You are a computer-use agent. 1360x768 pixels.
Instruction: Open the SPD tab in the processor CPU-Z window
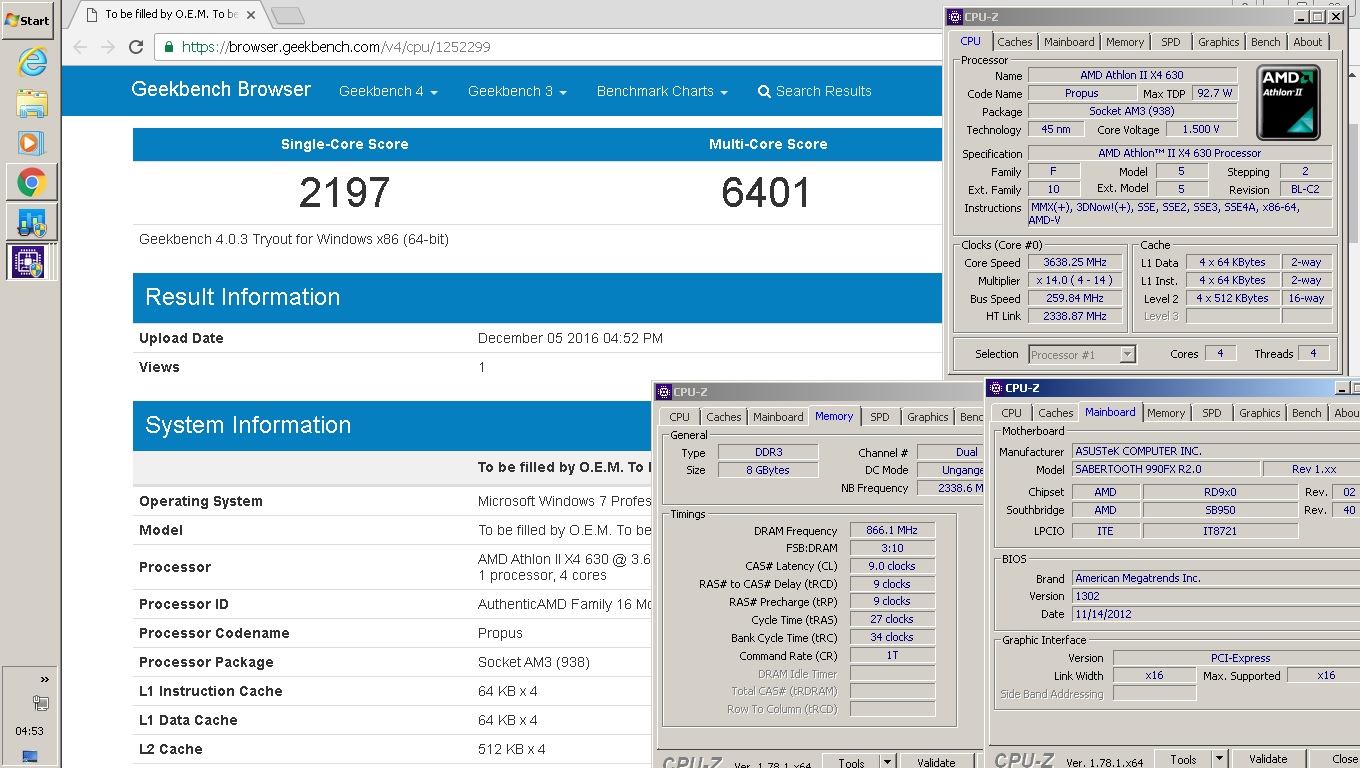coord(1171,42)
